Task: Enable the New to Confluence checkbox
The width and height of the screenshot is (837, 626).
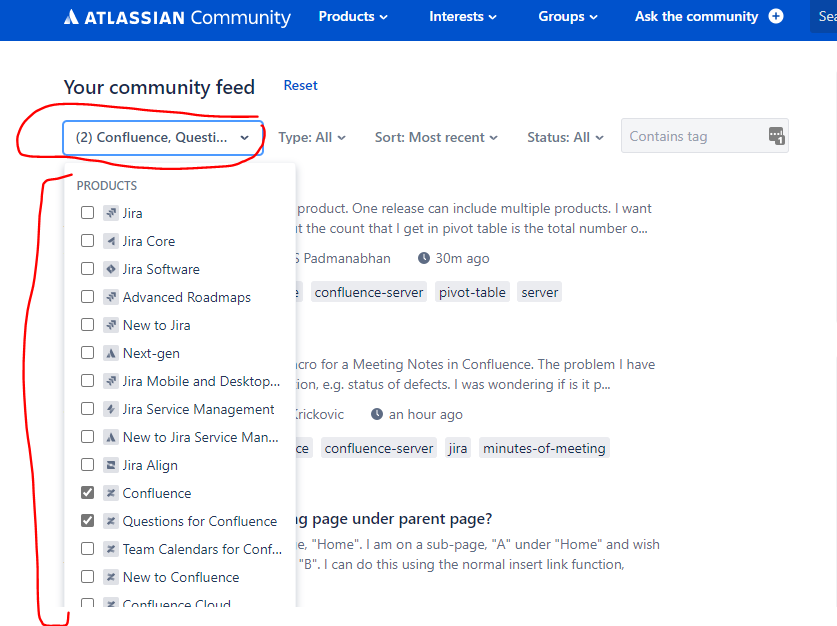Action: [88, 577]
